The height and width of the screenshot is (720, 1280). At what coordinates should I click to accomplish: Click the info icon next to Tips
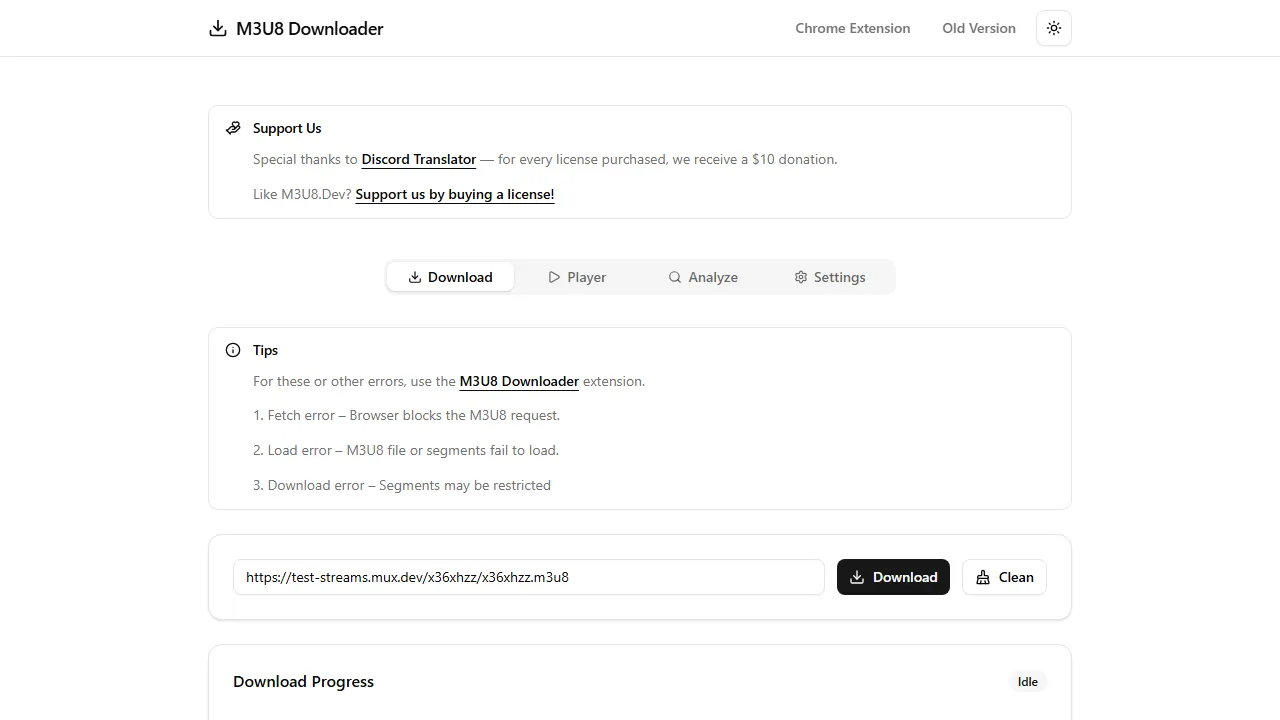pyautogui.click(x=233, y=350)
